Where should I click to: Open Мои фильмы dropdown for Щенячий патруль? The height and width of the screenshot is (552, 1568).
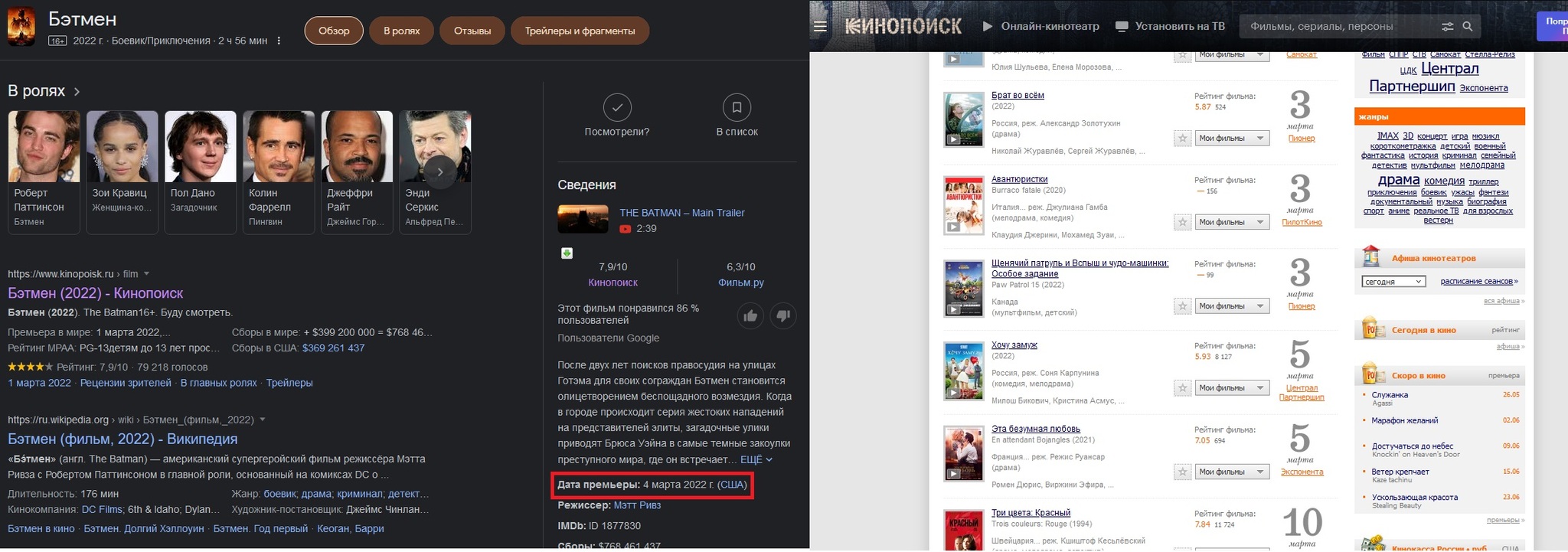point(1233,306)
